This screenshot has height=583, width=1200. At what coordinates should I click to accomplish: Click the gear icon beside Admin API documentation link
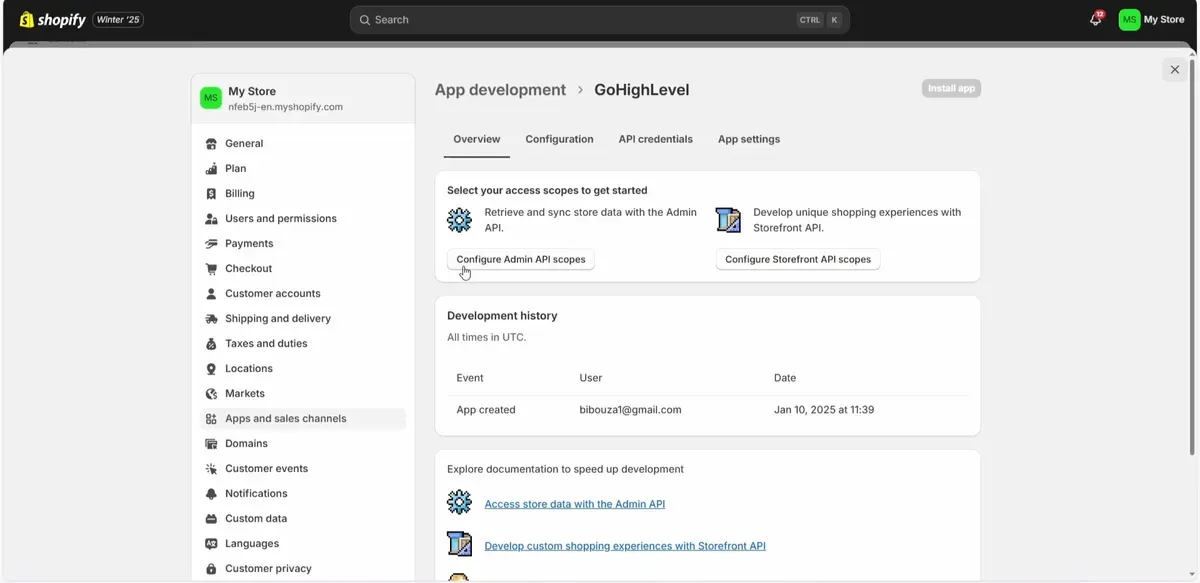(459, 502)
